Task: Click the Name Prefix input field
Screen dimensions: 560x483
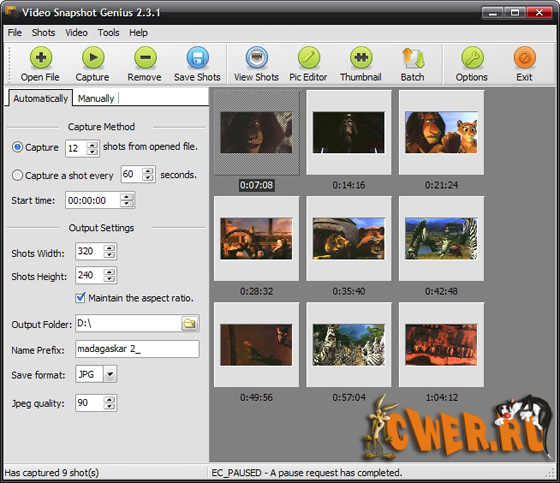Action: [x=137, y=349]
